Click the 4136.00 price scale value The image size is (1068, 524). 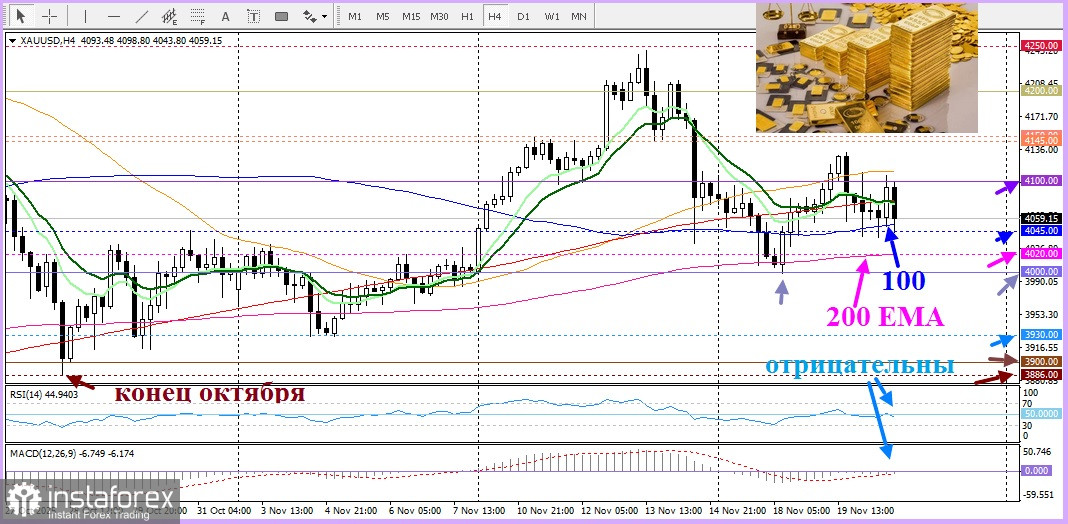(1040, 149)
